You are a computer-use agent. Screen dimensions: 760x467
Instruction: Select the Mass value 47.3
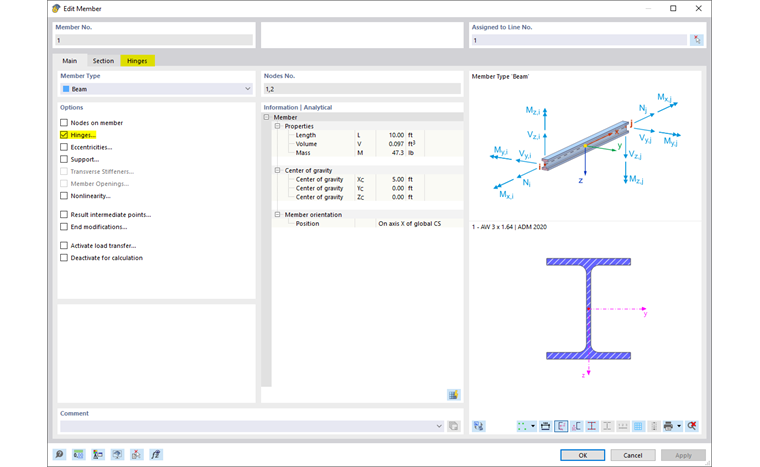(x=397, y=153)
